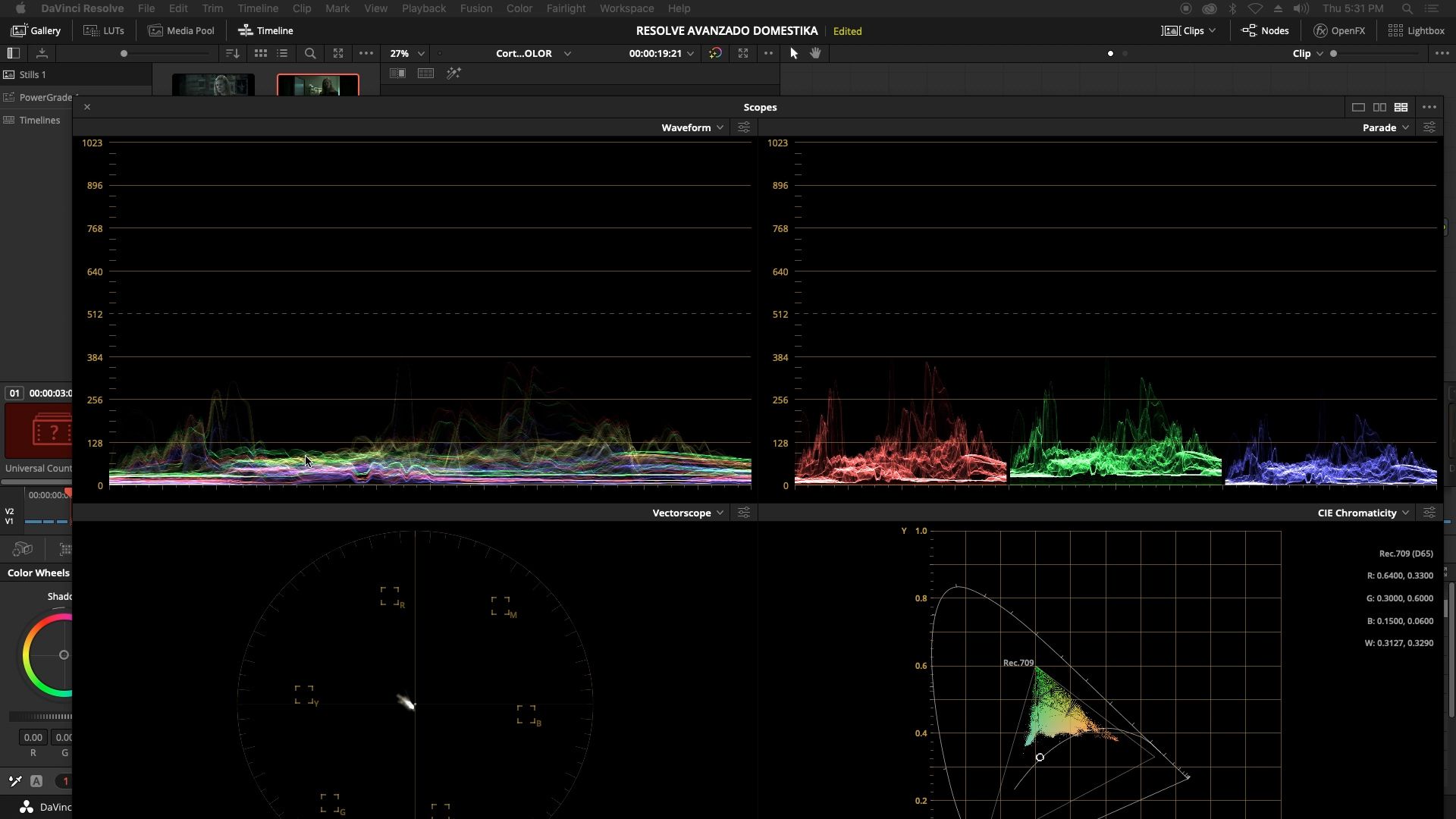Click the search icon in the gallery toolbar
This screenshot has width=1456, height=819.
pyautogui.click(x=310, y=53)
